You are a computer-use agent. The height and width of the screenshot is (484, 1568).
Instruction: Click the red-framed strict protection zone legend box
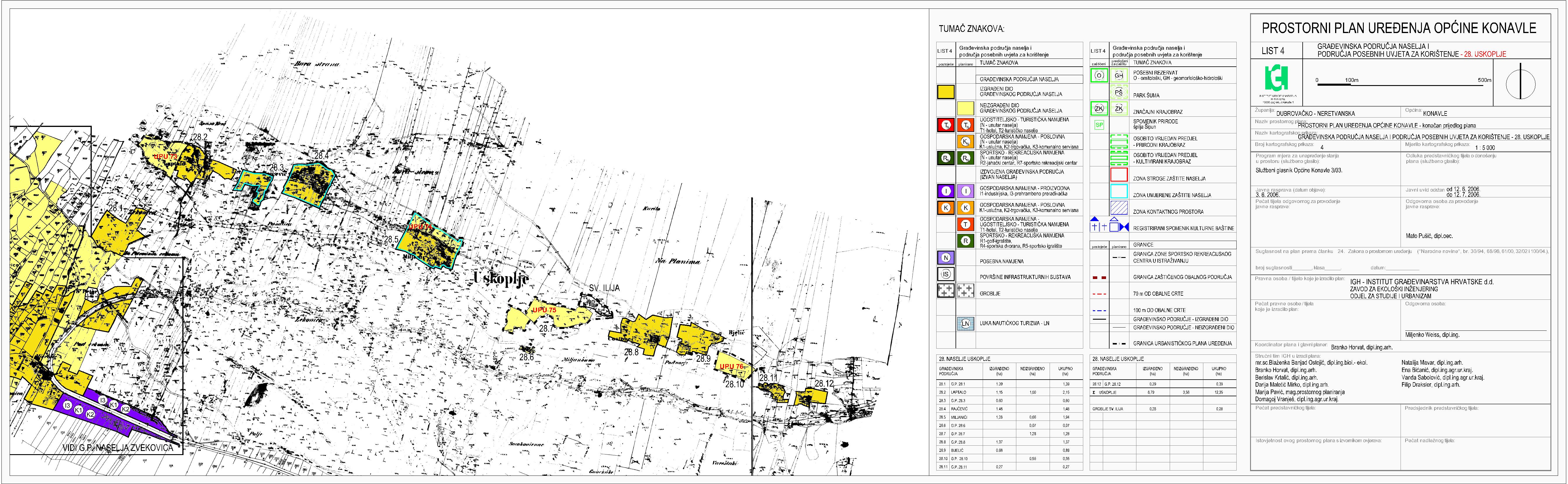click(1119, 174)
